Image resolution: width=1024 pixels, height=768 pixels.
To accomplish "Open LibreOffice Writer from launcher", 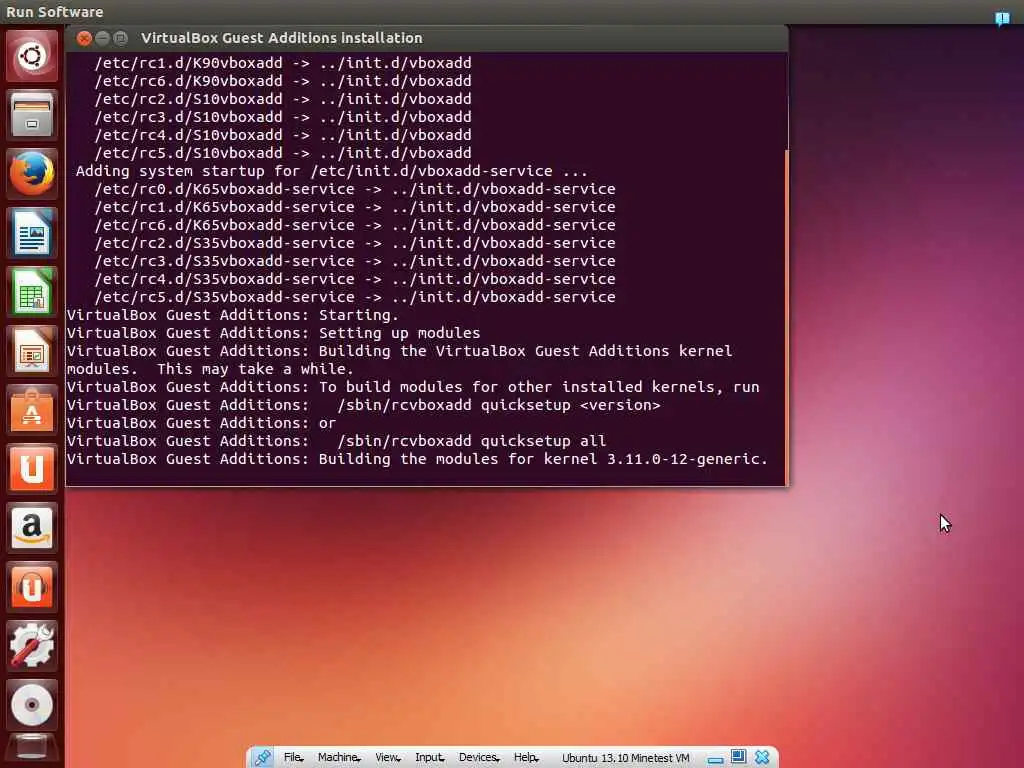I will coord(31,233).
